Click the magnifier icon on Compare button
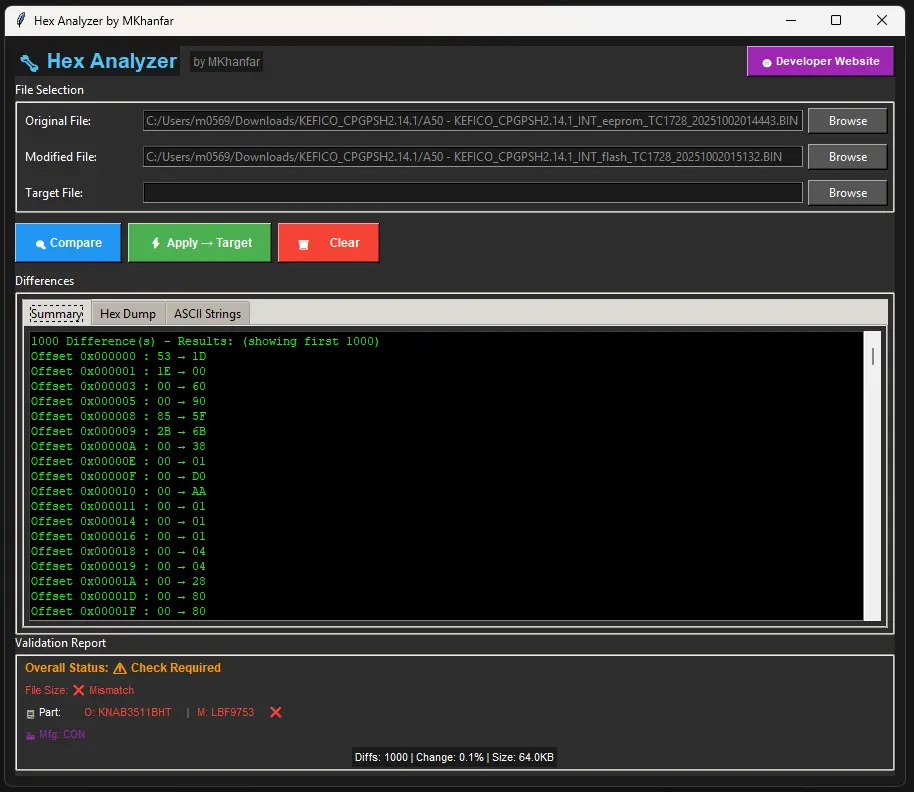The image size is (914, 792). 40,242
